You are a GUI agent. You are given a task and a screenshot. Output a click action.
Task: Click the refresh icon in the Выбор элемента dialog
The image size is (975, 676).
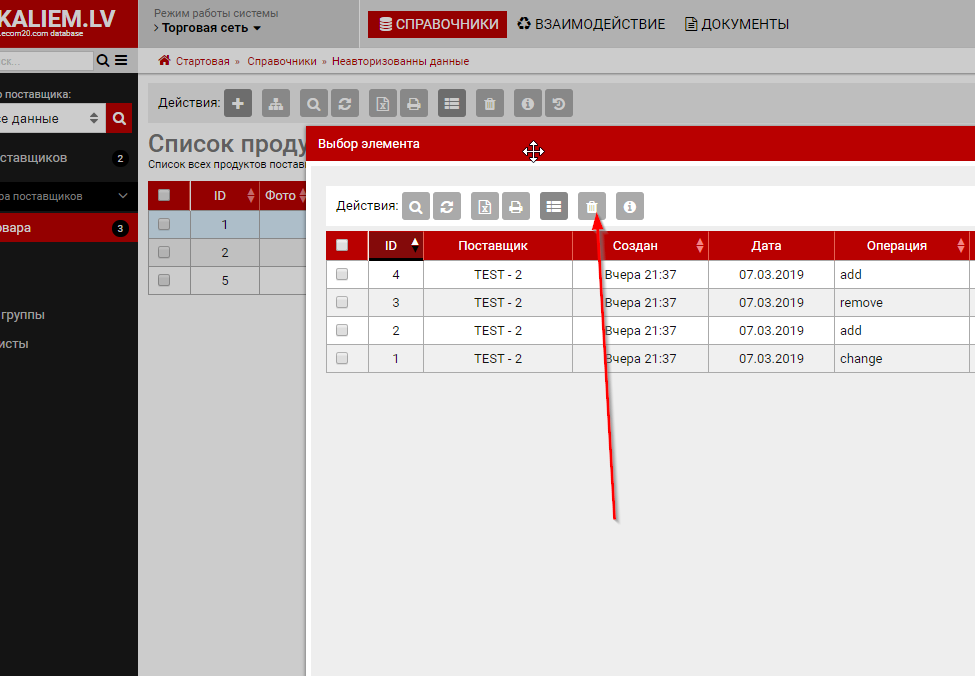(x=447, y=207)
